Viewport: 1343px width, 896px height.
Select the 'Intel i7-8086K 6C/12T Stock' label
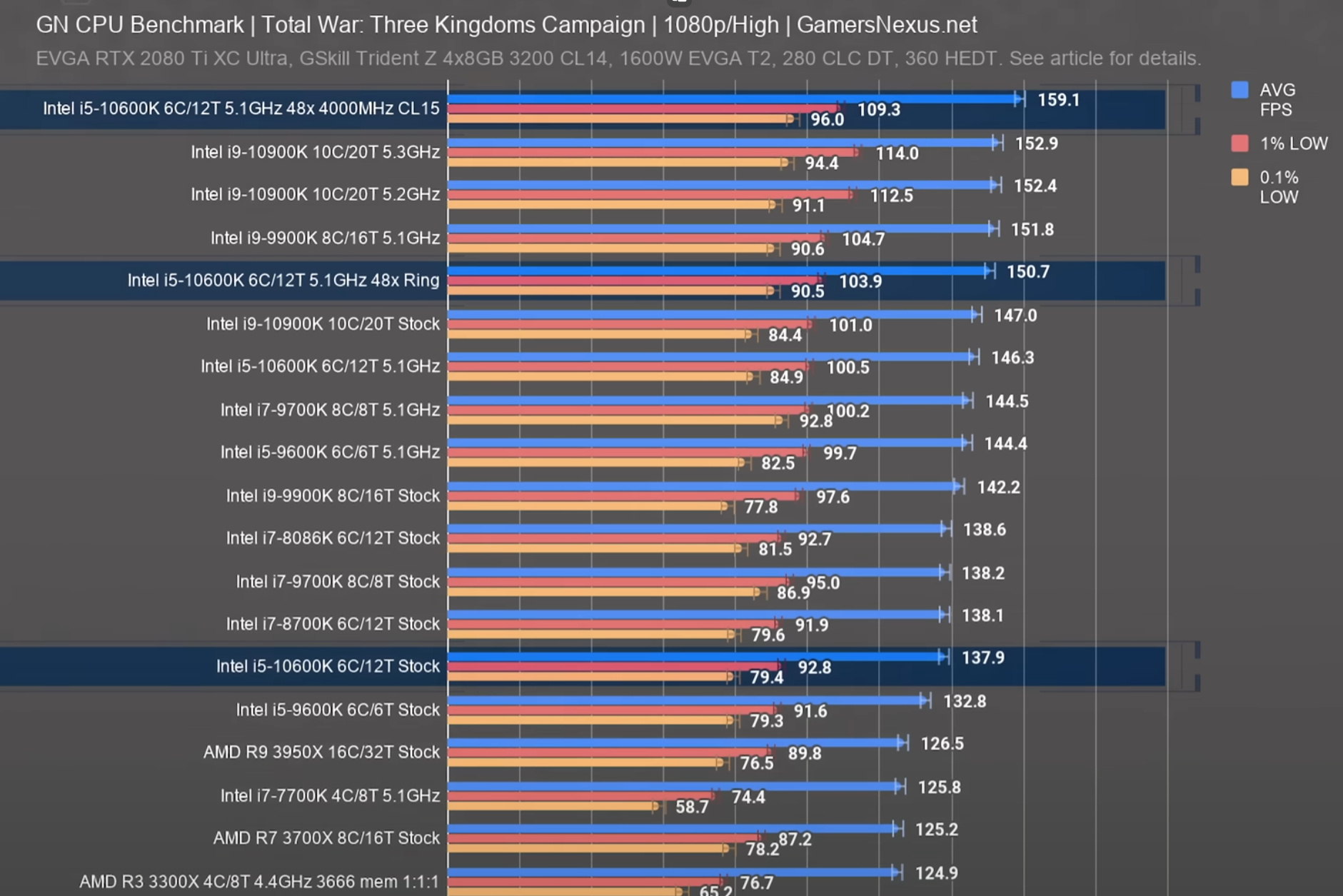pos(333,538)
